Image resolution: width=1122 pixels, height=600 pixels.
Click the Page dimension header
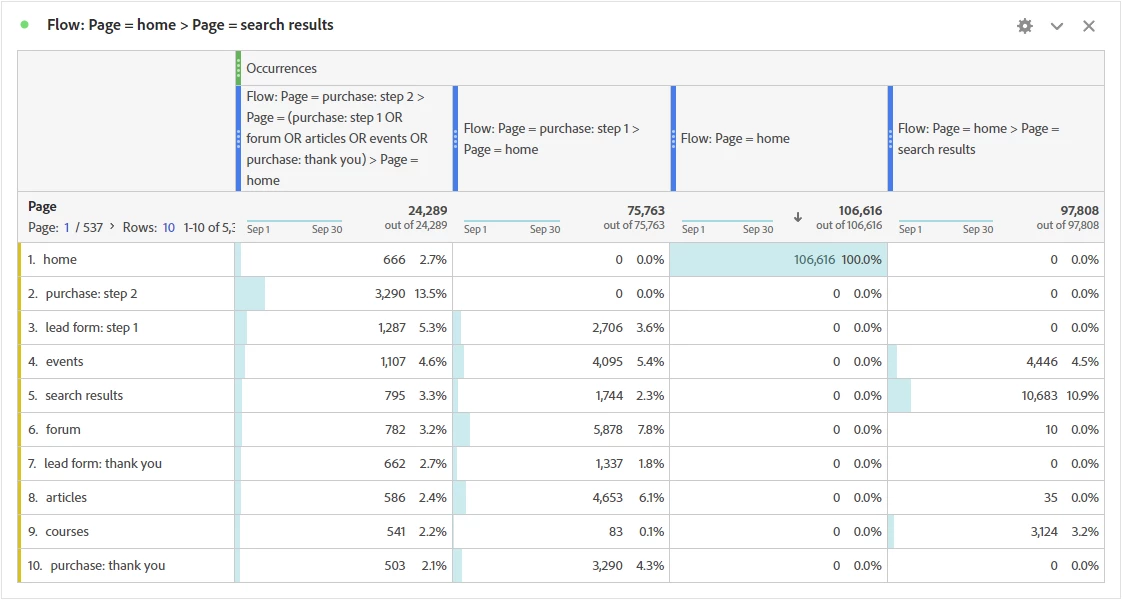tap(42, 206)
